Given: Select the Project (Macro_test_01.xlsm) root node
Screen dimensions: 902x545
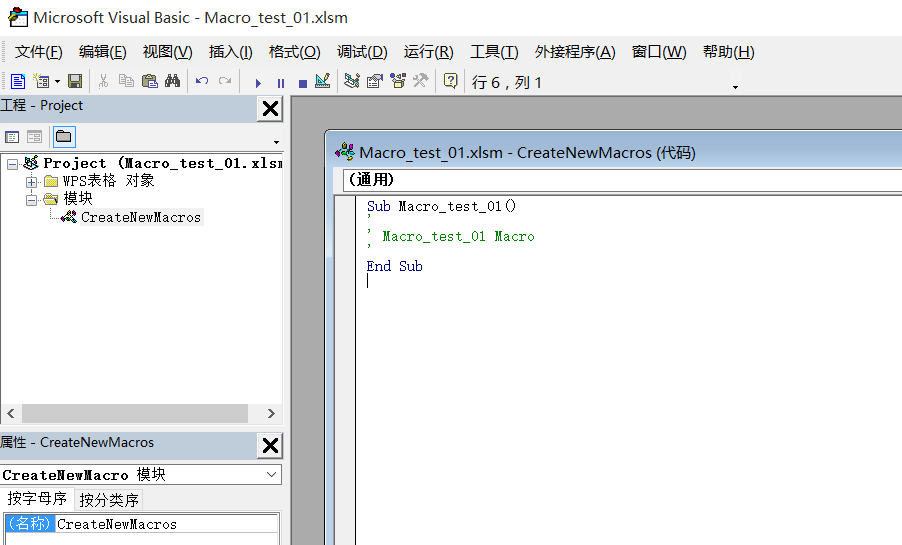Looking at the screenshot, I should pyautogui.click(x=163, y=163).
